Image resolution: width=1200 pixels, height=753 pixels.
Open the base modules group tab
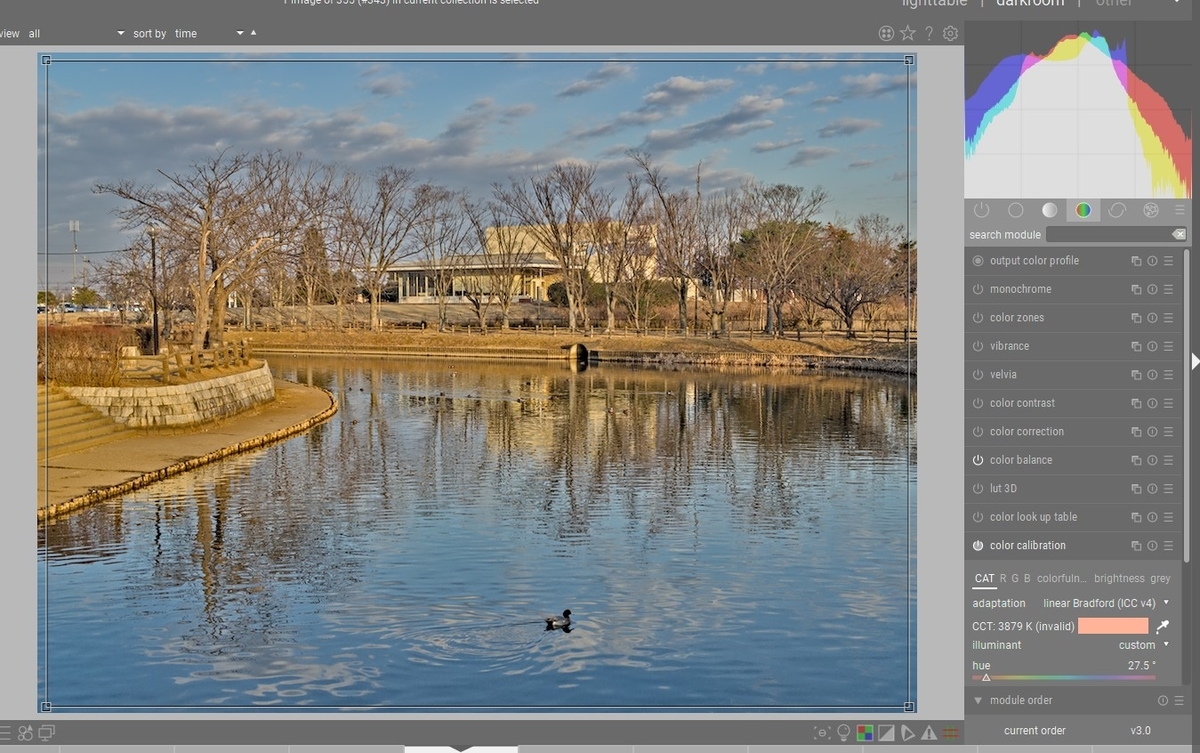[x=1015, y=210]
